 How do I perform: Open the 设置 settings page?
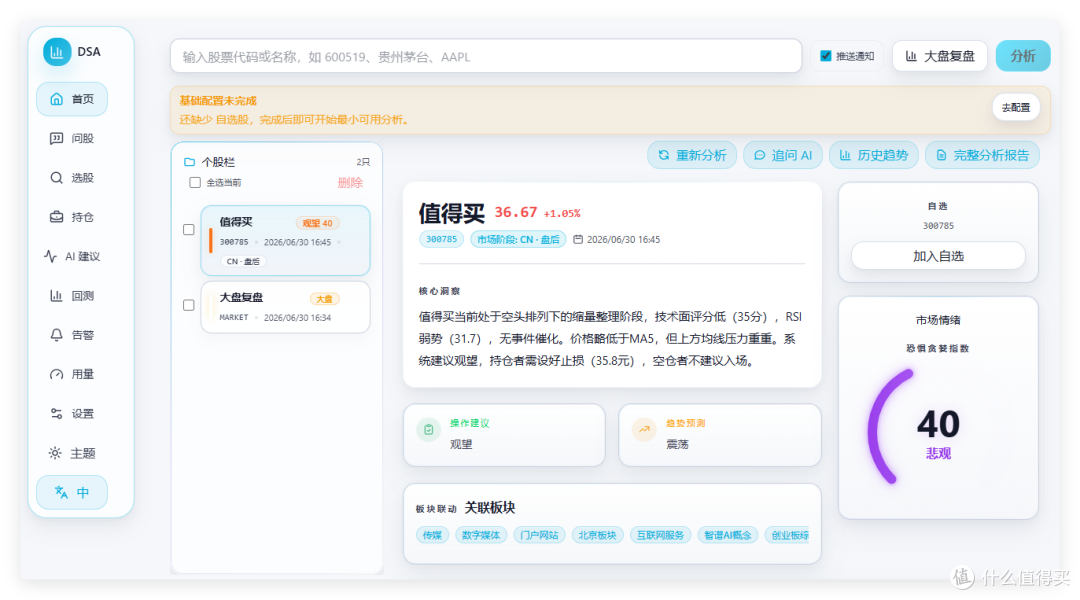click(72, 413)
